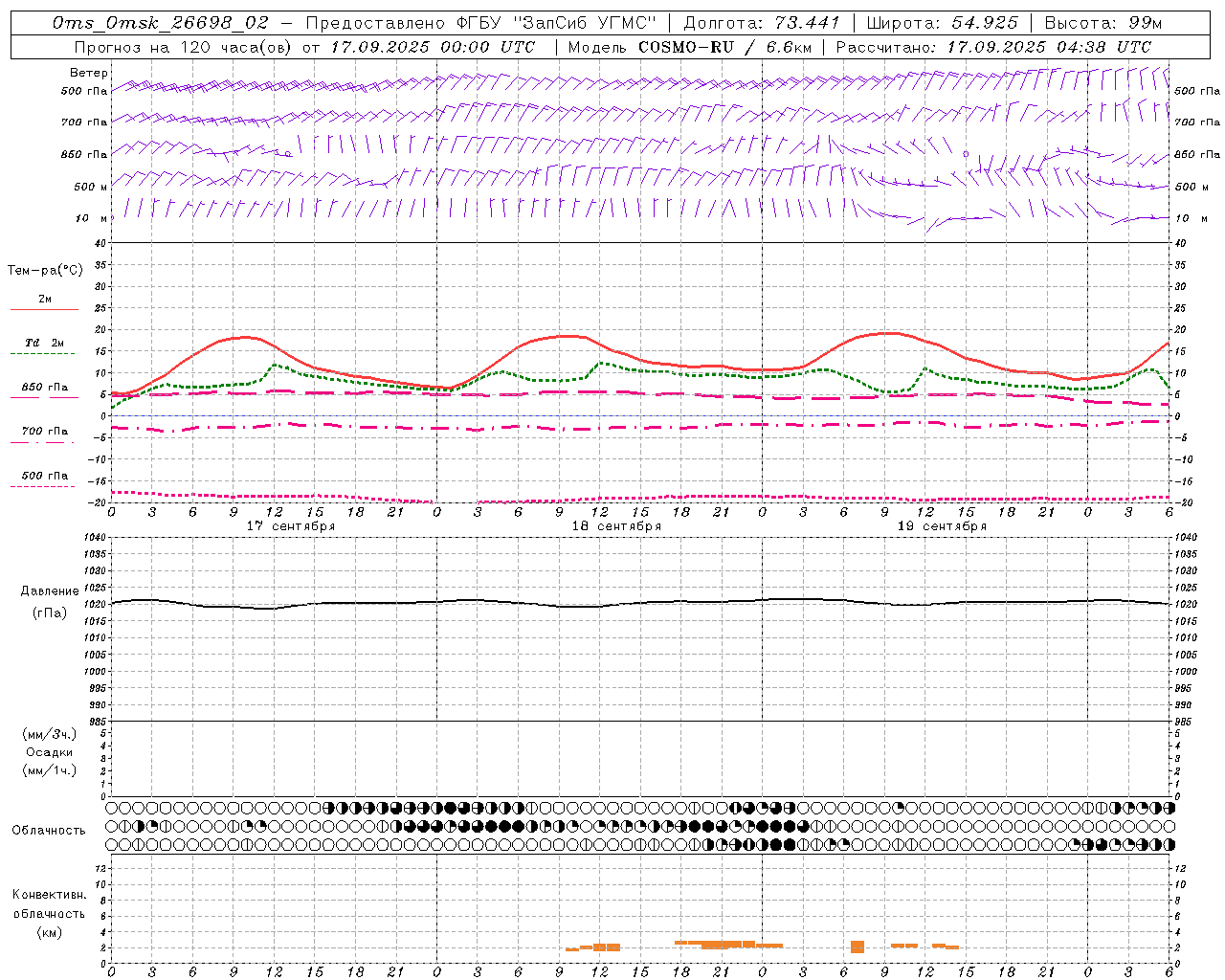Click the (гПа) unit label under Давление

[x=50, y=612]
